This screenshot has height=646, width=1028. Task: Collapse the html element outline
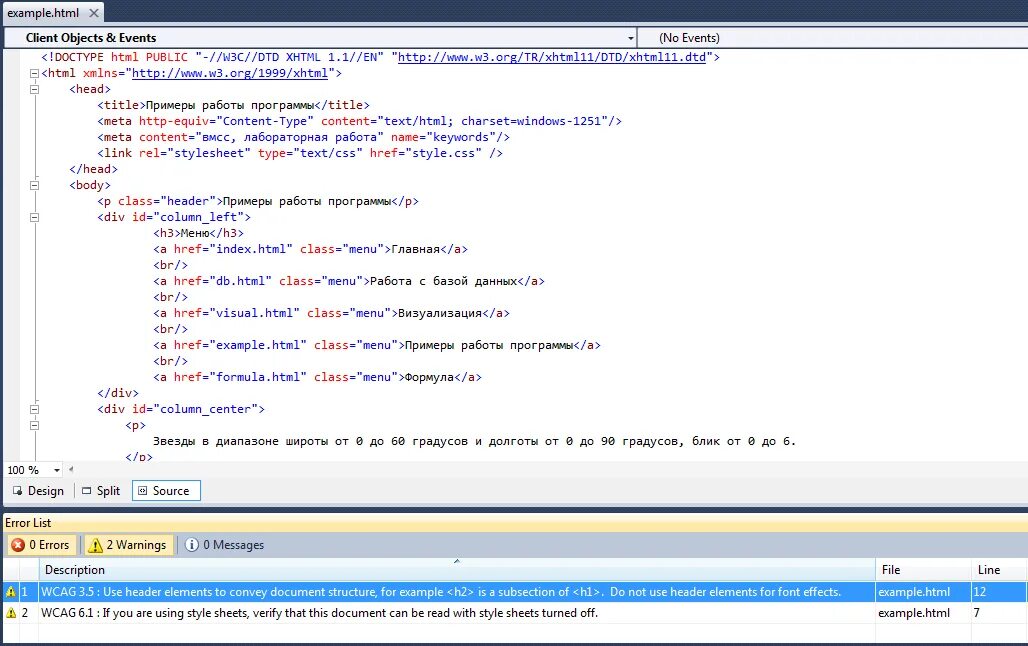pyautogui.click(x=34, y=73)
